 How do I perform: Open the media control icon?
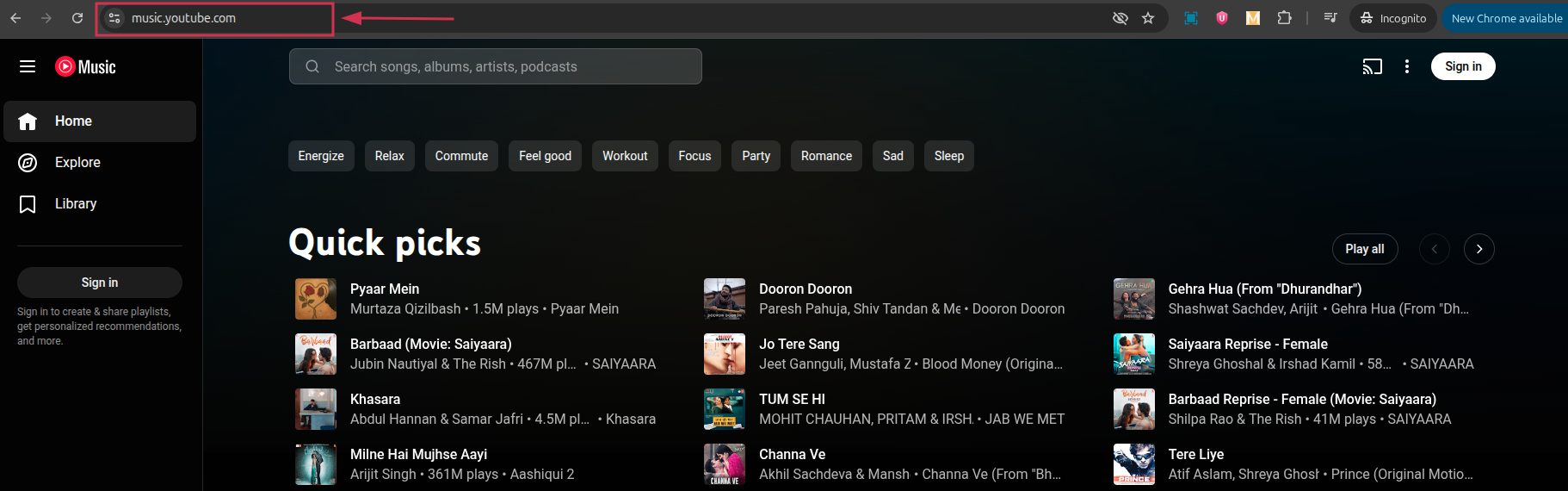(1330, 18)
